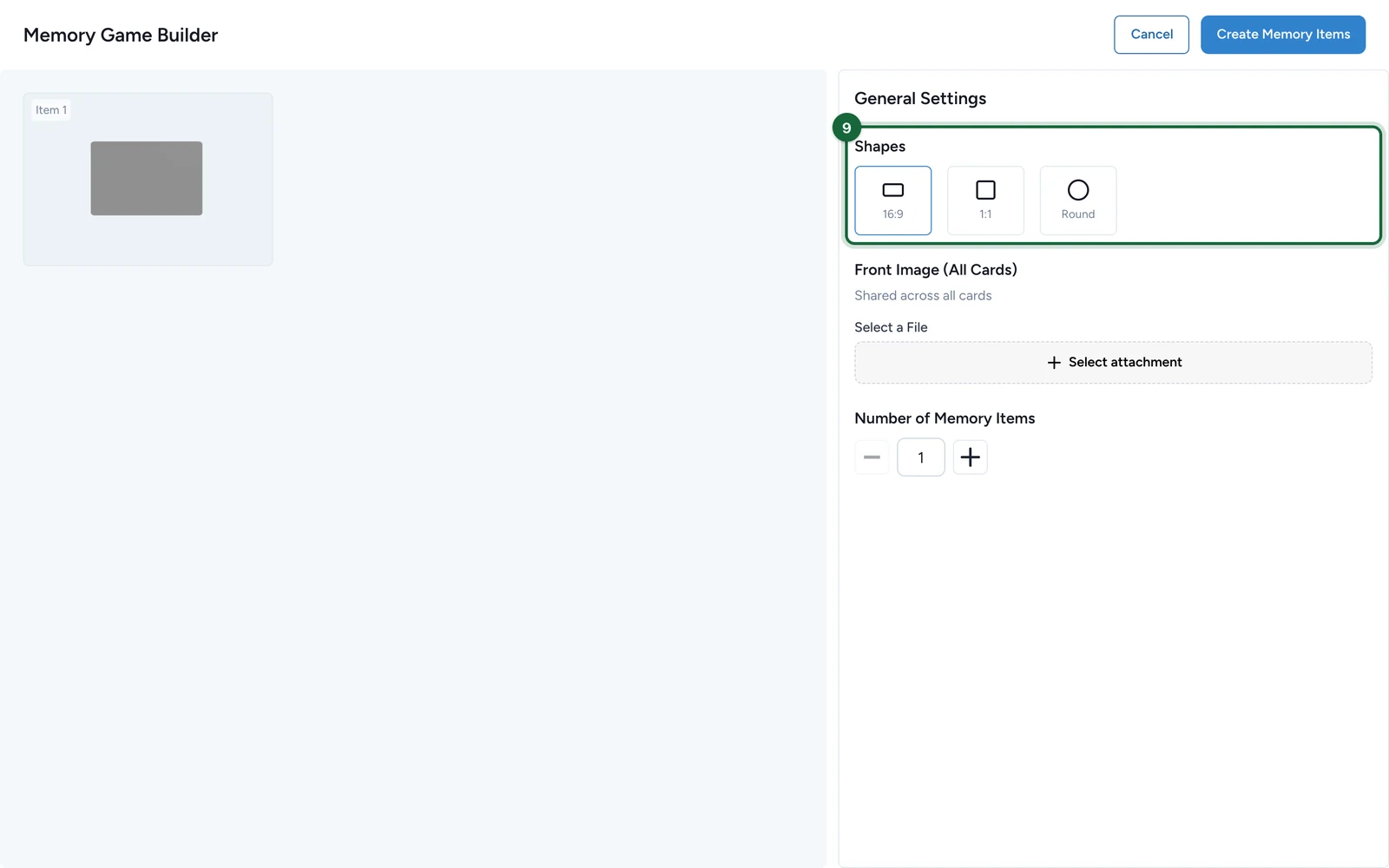Click the Shared across all cards text
Viewport: 1389px width, 868px height.
pyautogui.click(x=923, y=296)
